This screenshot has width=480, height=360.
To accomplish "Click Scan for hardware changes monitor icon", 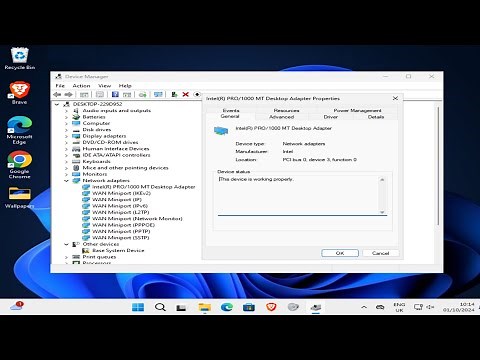I will point(158,95).
